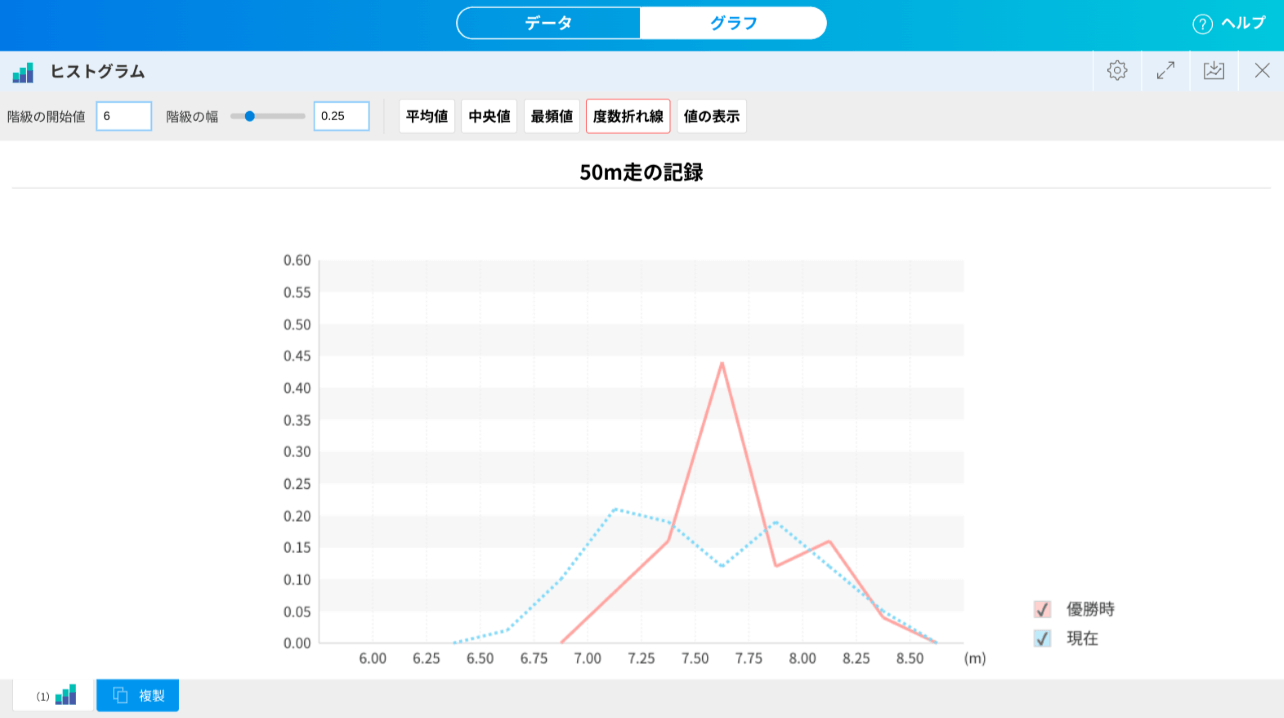Show the 中央値 median line
Viewport: 1284px width, 718px height.
coord(489,116)
